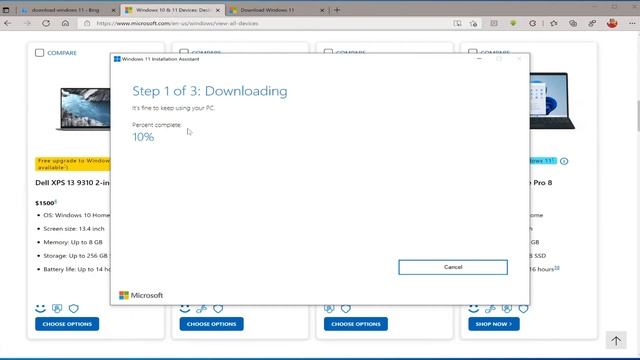Image resolution: width=640 pixels, height=360 pixels.
Task: Open the Favorites star menu
Action: [554, 23]
